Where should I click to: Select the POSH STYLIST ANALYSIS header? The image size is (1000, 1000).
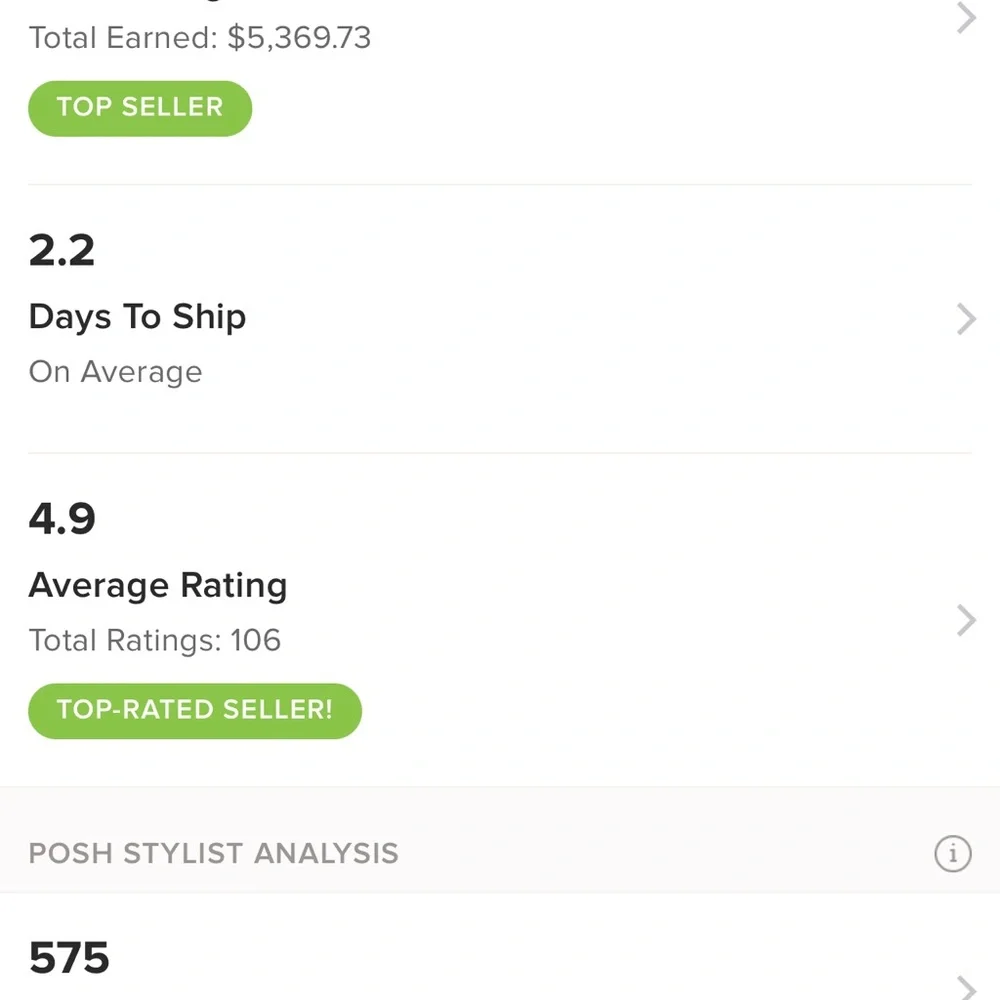coord(213,854)
